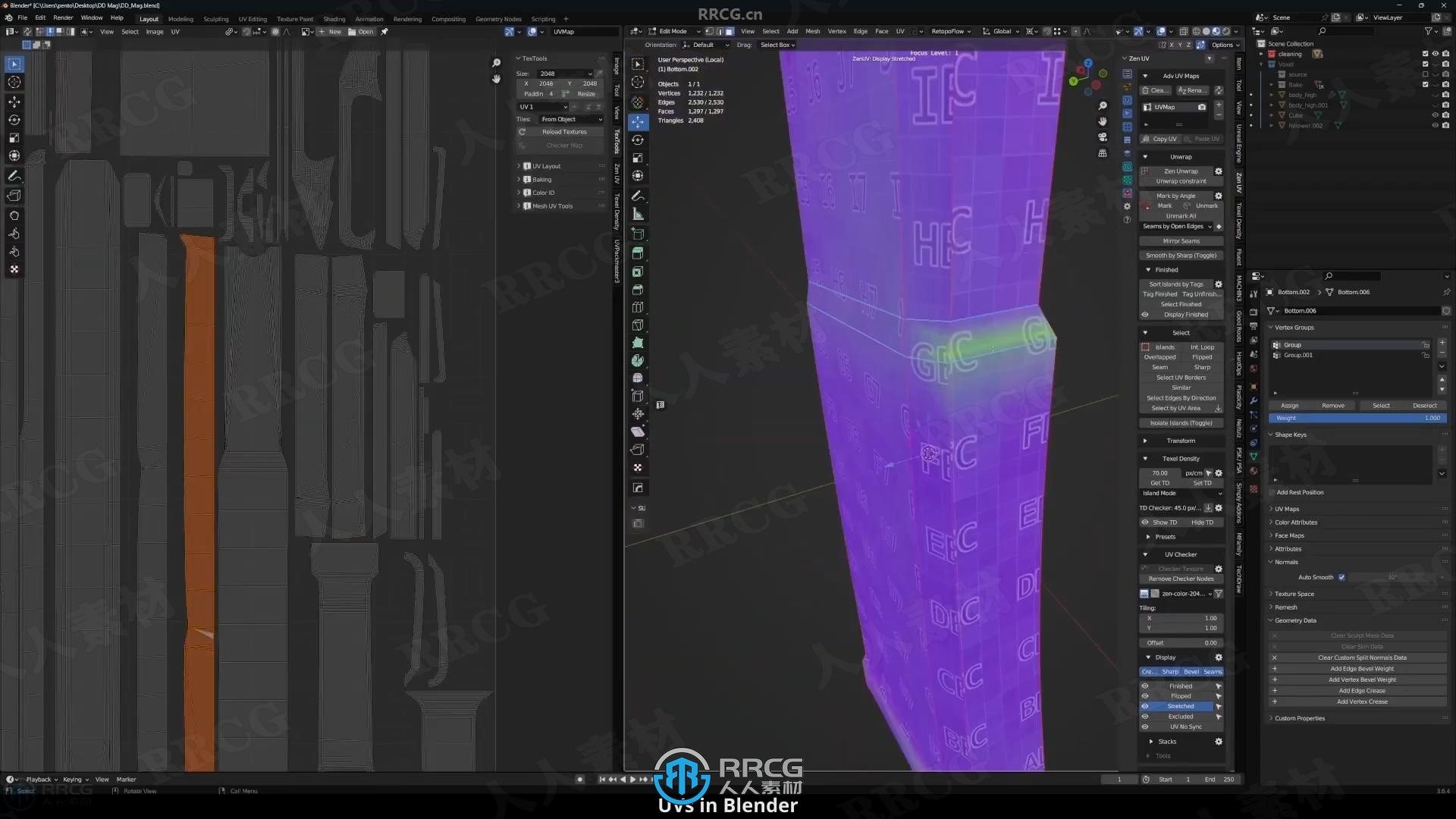Open the Texel Density settings gear

[x=1219, y=473]
